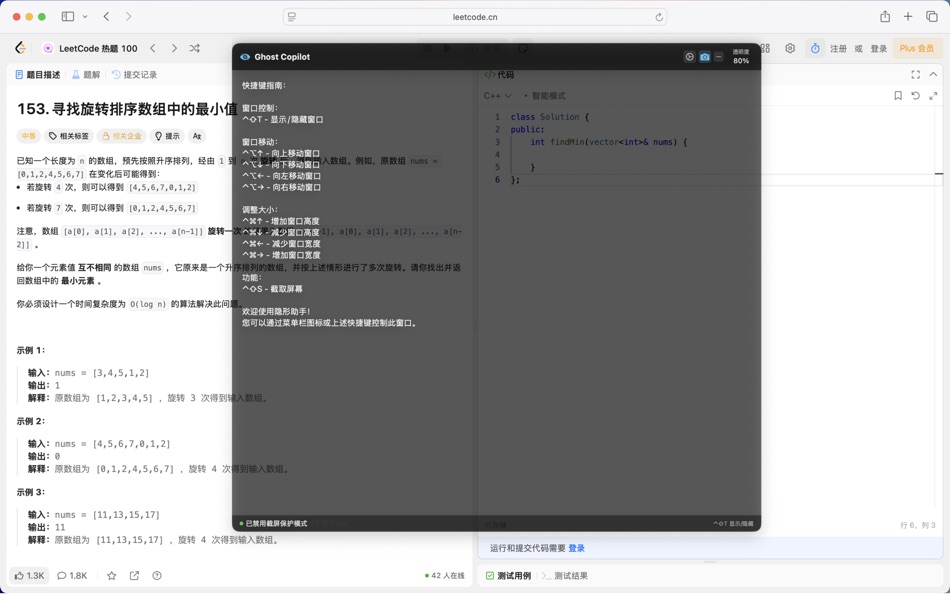Open LeetCode settings gear icon

[x=790, y=48]
